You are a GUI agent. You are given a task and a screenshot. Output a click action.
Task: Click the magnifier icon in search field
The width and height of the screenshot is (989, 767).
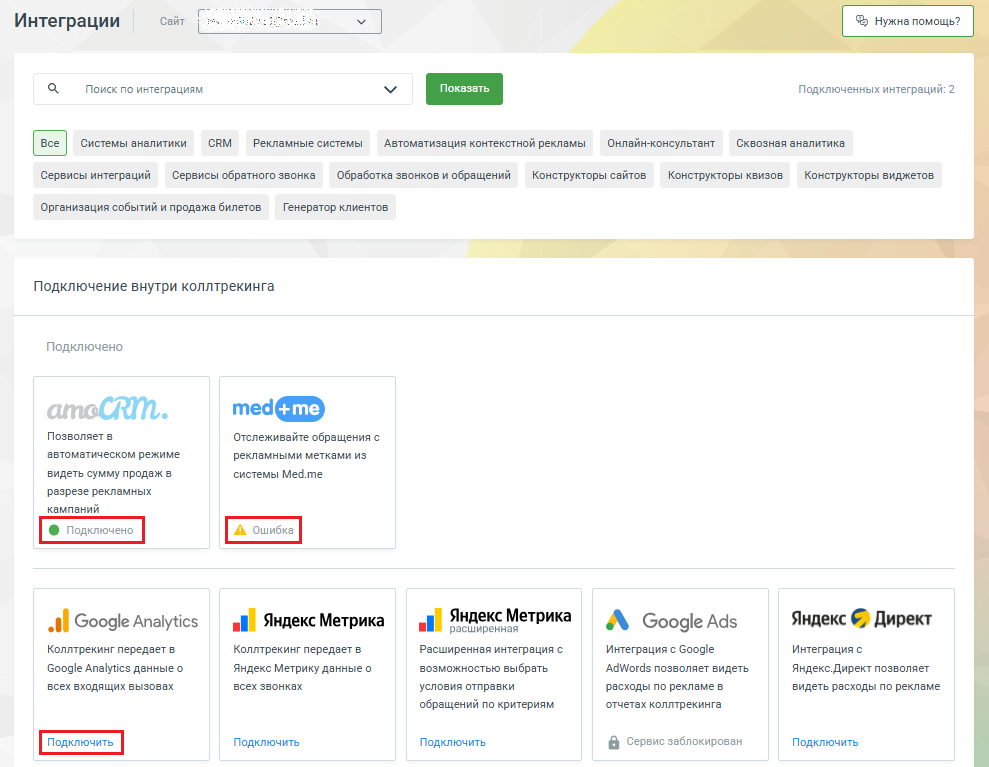coord(54,89)
